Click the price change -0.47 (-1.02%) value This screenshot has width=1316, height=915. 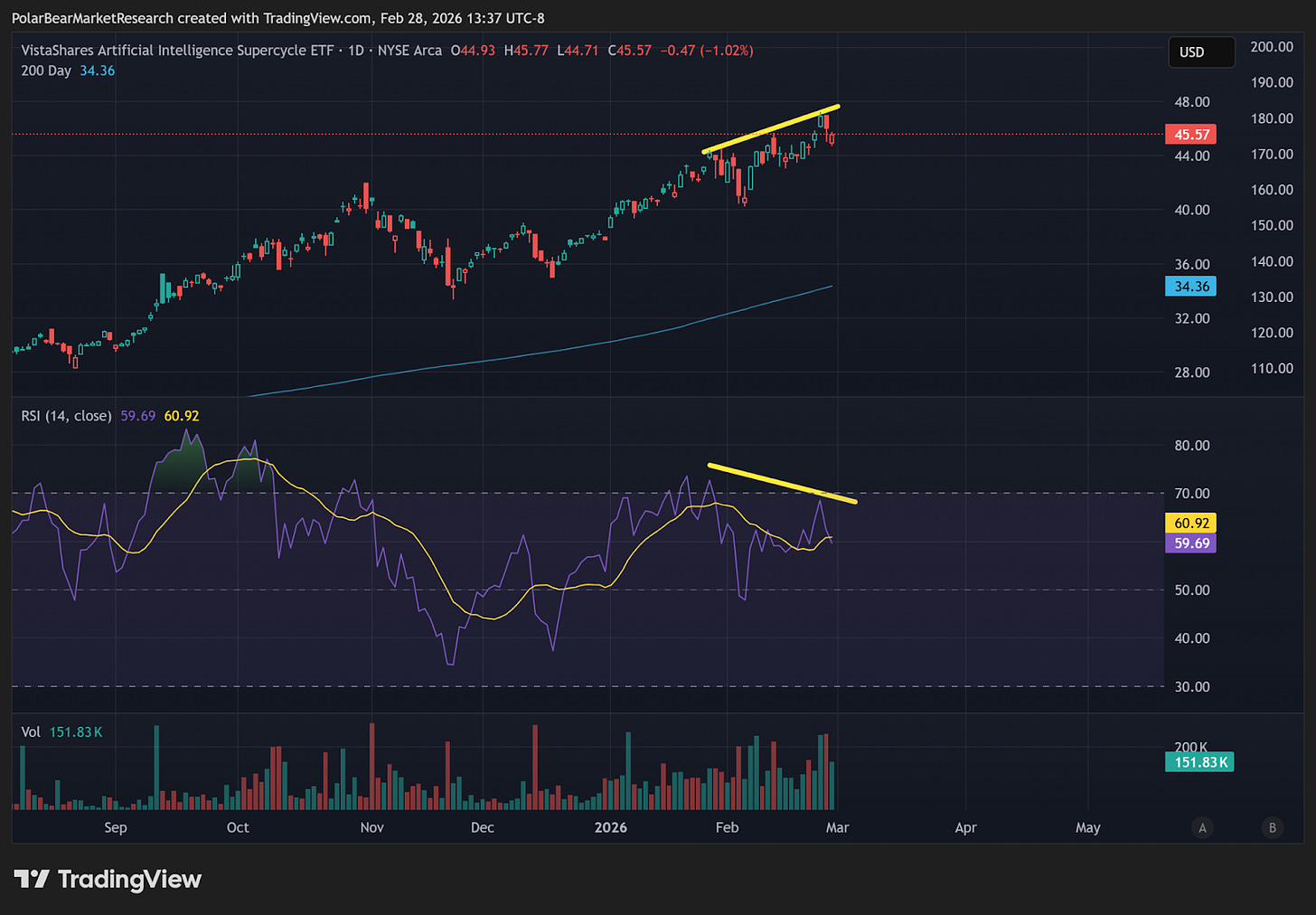[x=707, y=51]
